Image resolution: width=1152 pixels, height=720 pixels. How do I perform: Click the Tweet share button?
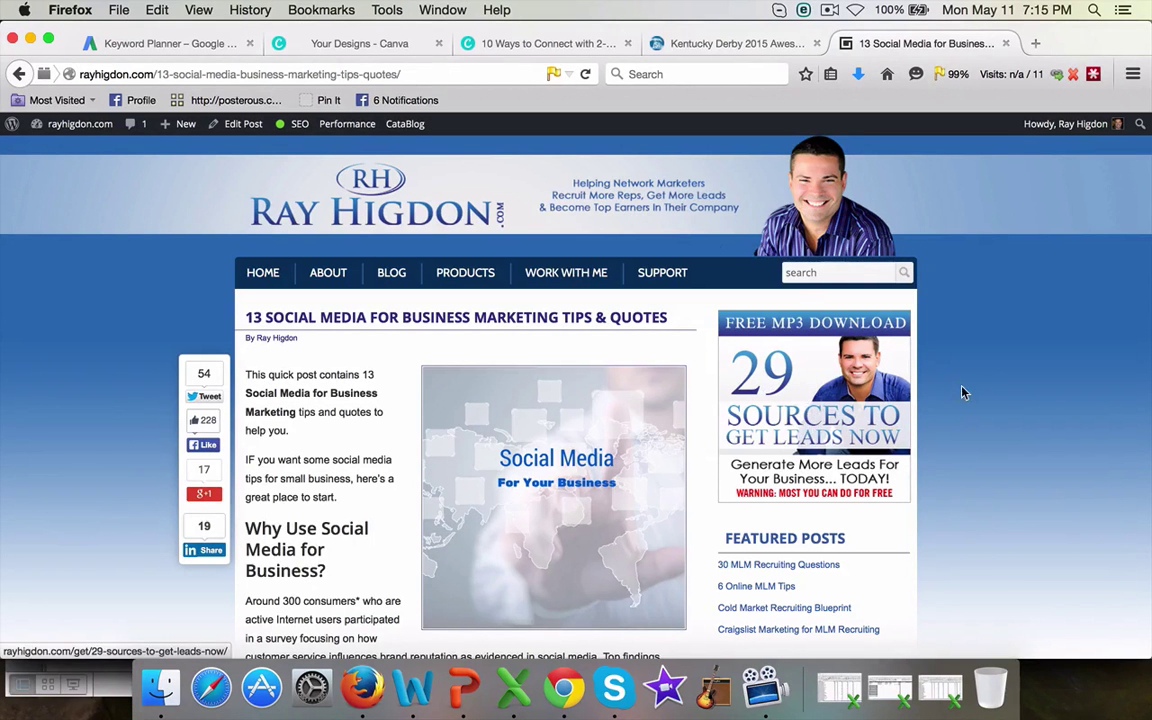coord(204,396)
